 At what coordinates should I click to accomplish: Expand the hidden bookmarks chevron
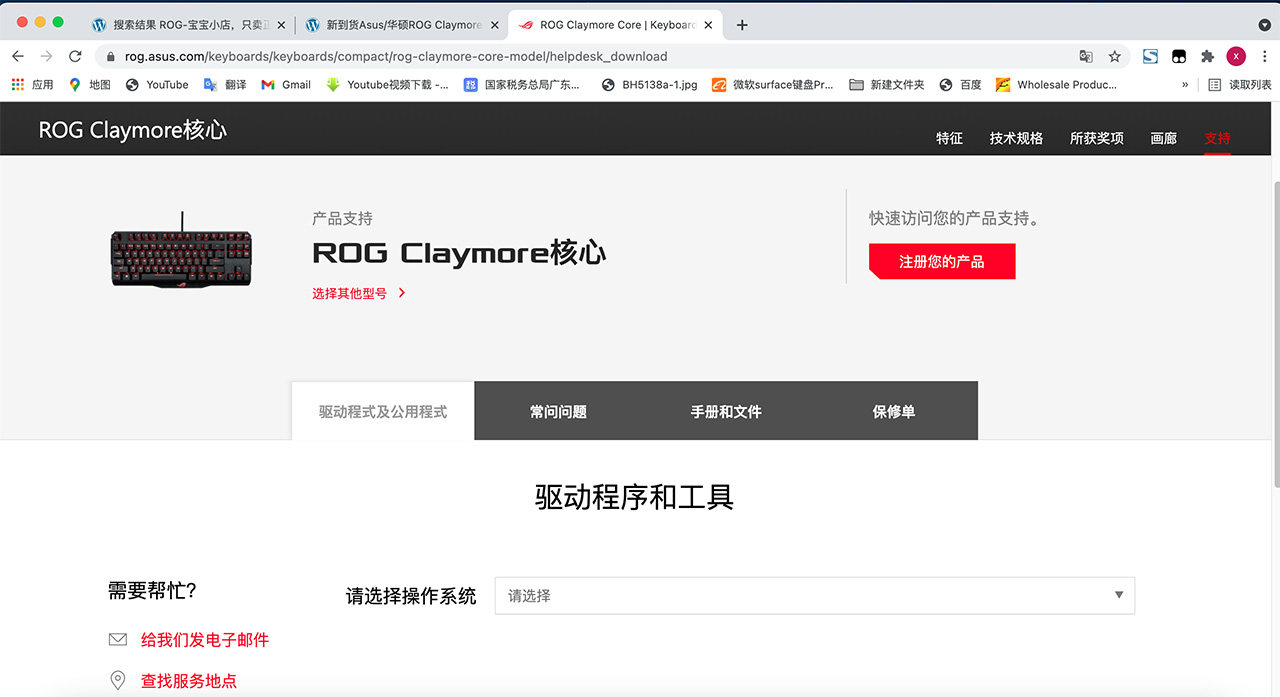click(1185, 85)
